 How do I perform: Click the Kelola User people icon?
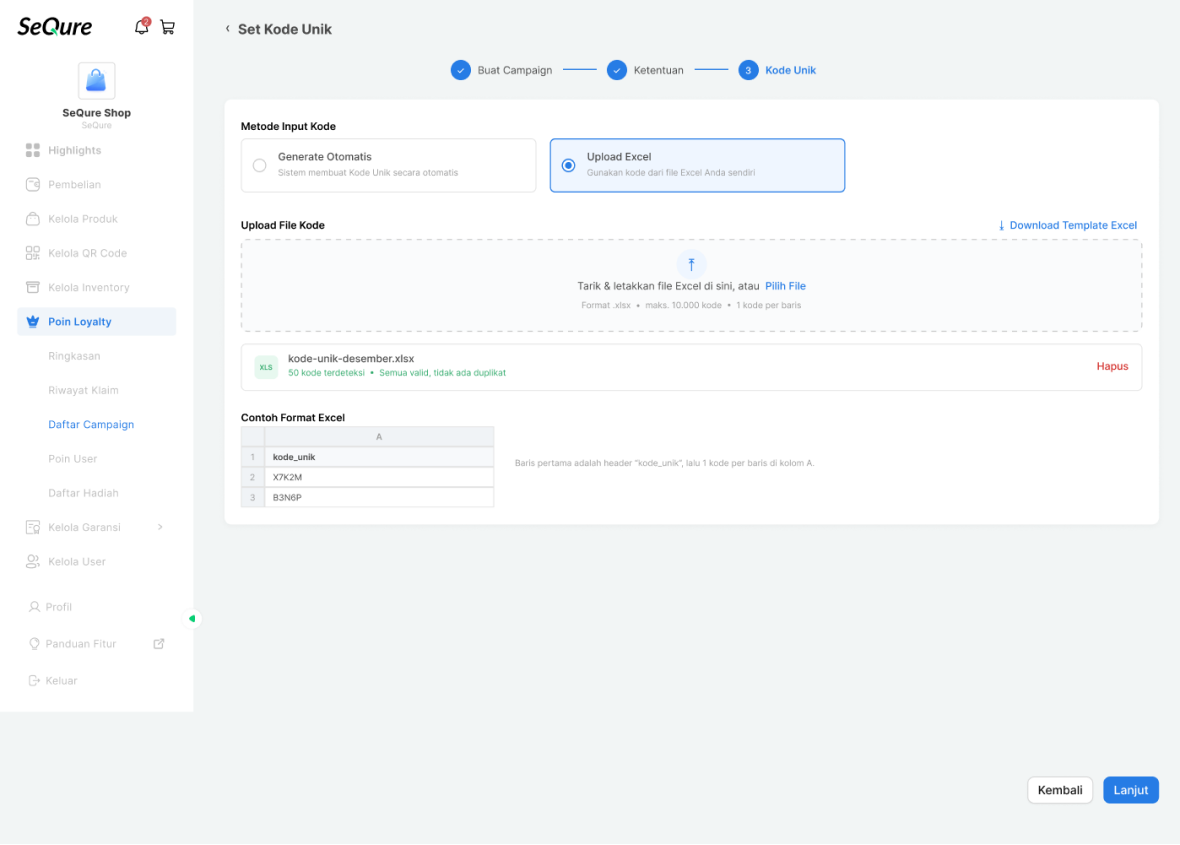pyautogui.click(x=32, y=561)
